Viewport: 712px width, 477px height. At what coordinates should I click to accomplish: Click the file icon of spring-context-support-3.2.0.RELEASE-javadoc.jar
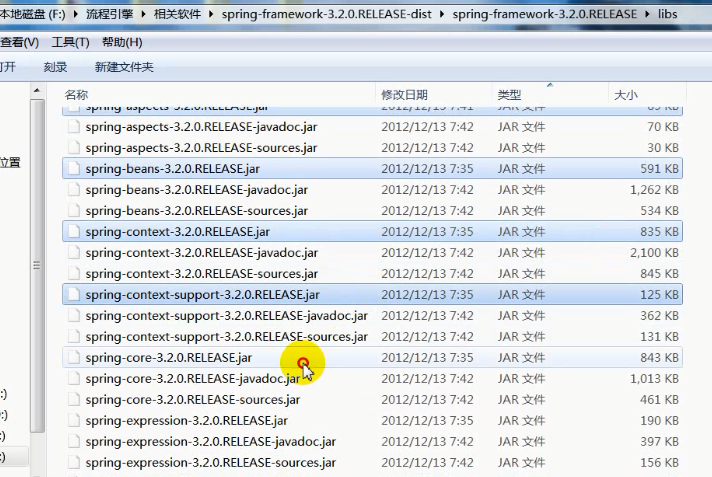[x=74, y=315]
